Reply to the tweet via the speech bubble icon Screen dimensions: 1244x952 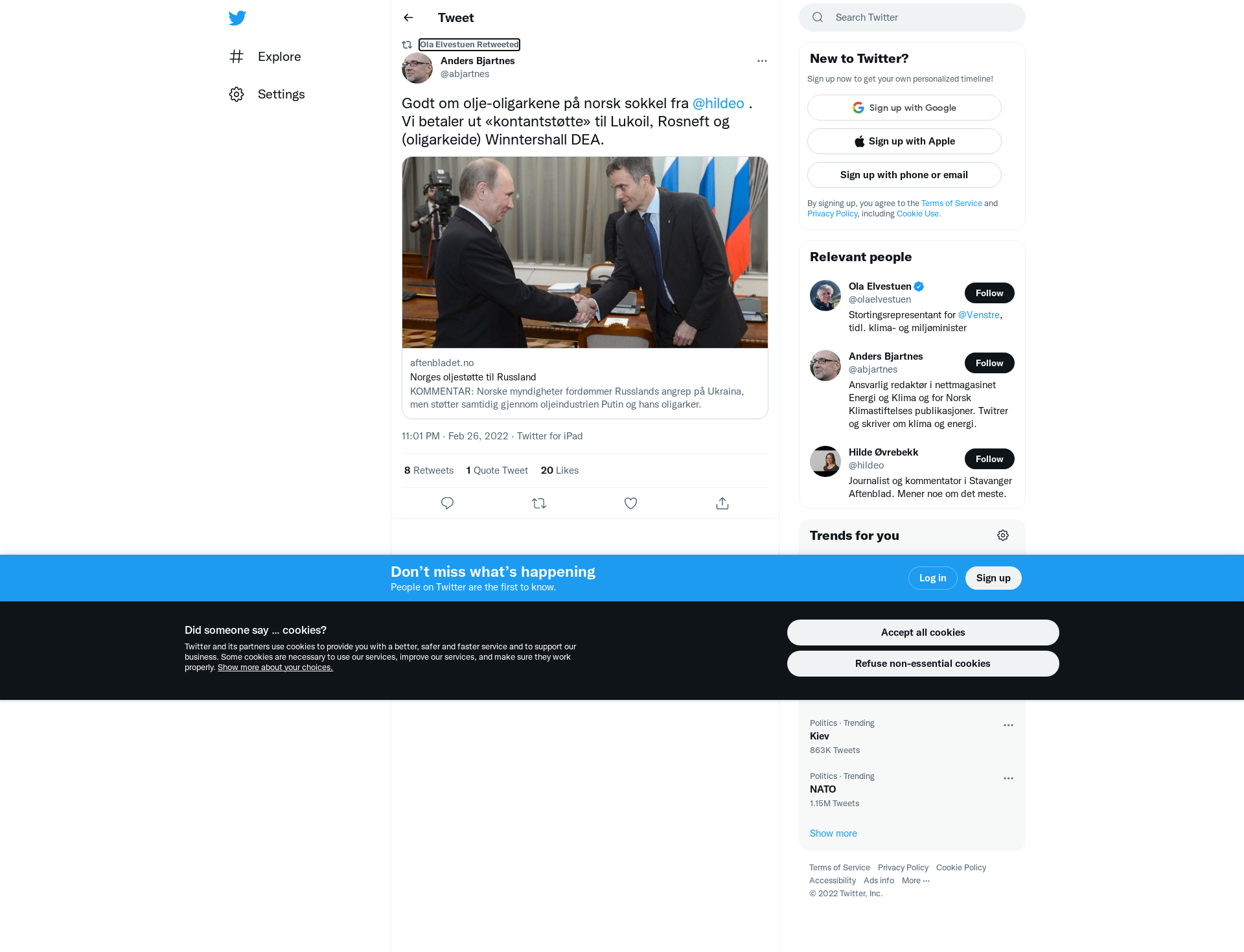coord(447,503)
